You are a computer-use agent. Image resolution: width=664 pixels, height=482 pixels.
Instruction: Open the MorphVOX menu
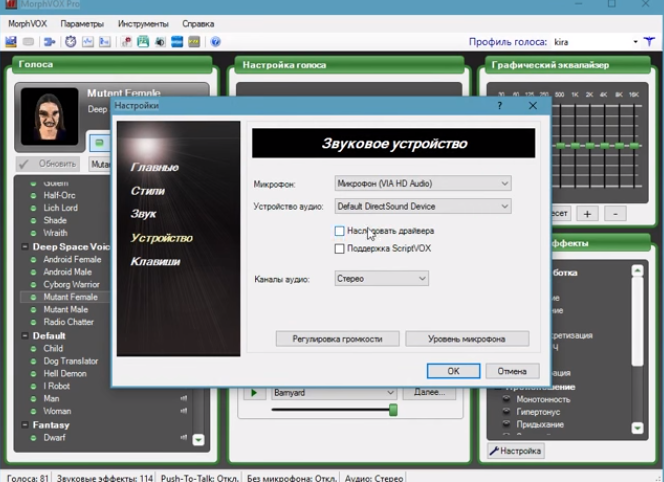(x=28, y=24)
